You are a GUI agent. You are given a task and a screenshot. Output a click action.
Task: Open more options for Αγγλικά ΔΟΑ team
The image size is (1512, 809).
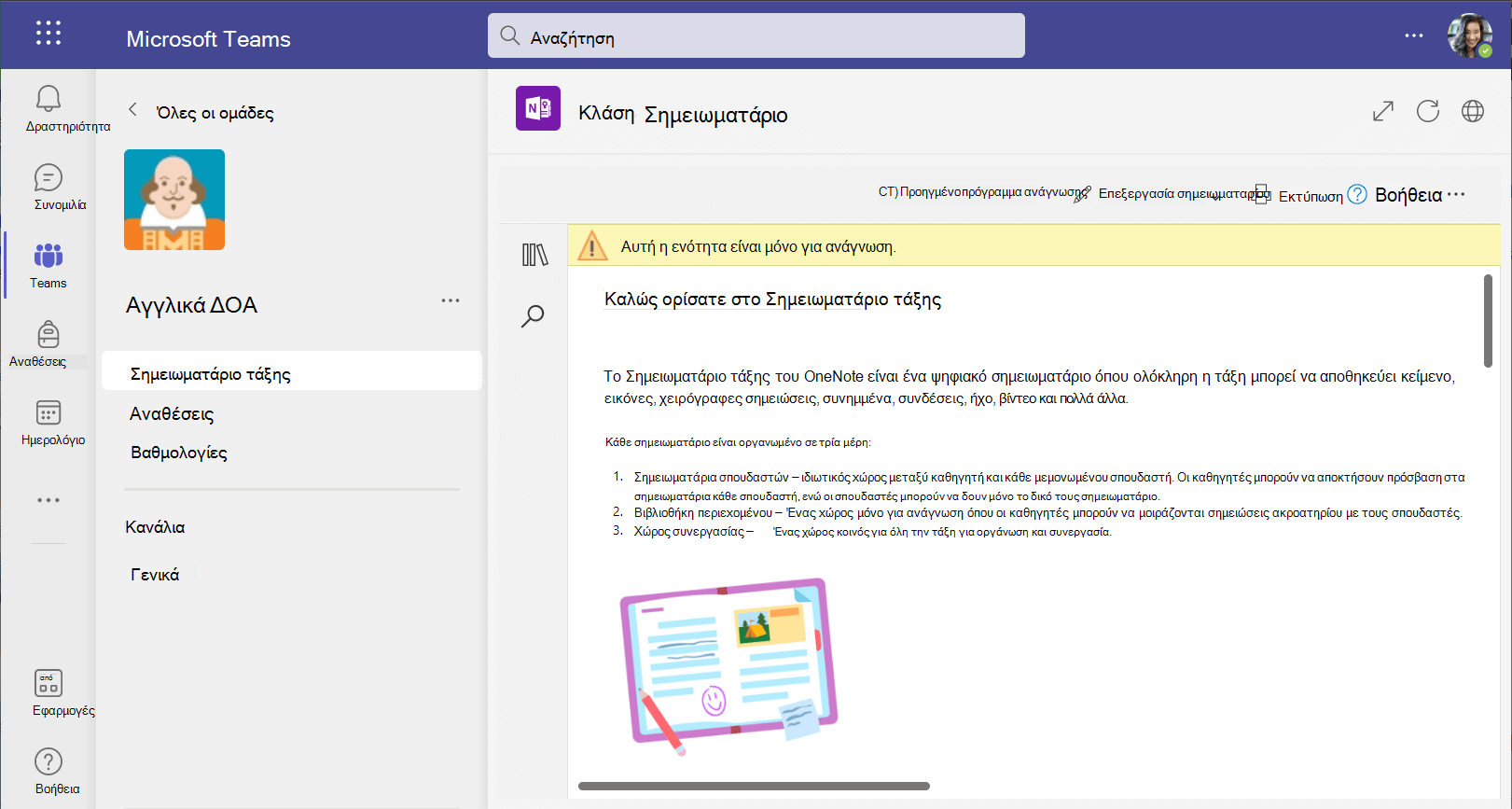pos(451,300)
